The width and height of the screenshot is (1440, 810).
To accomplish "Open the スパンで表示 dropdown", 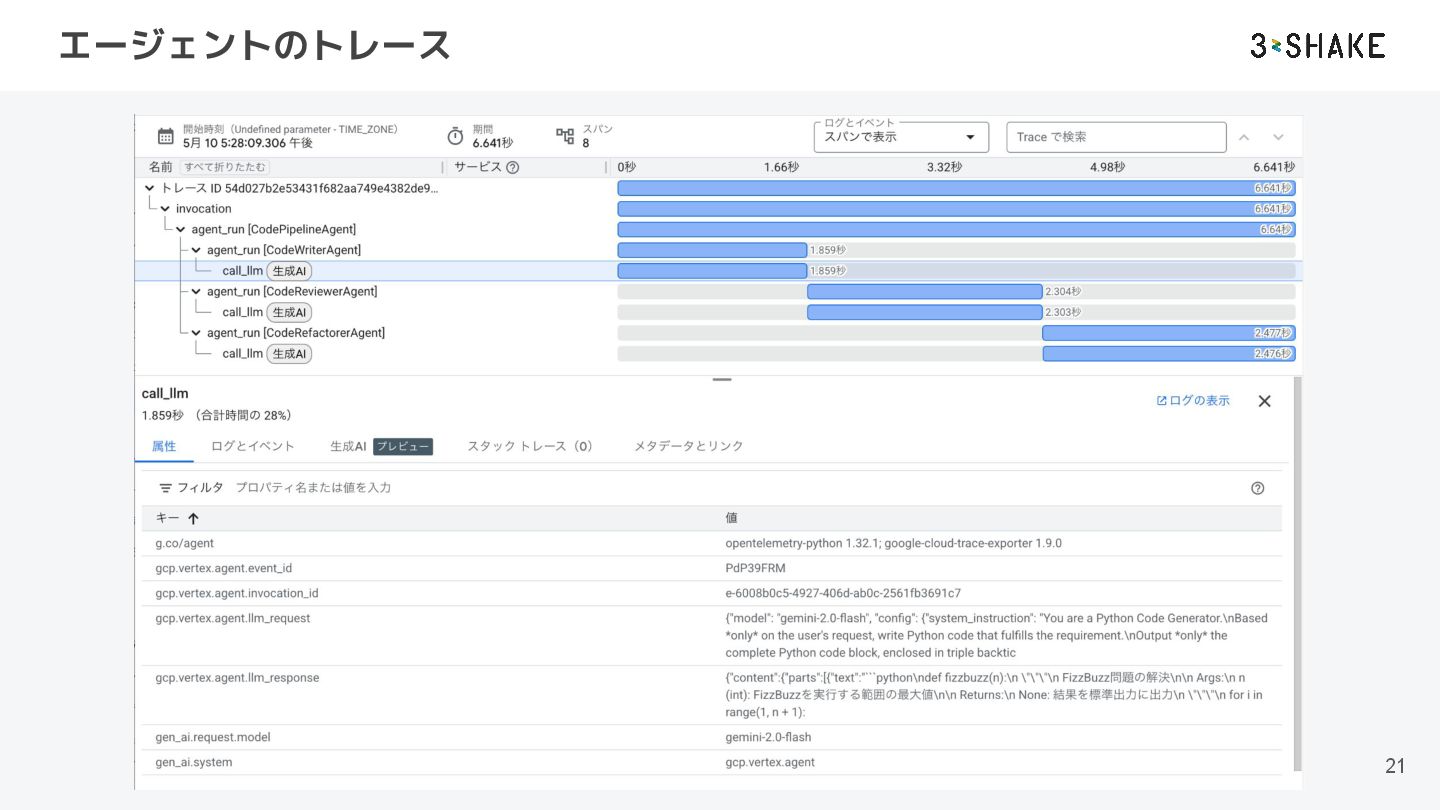I will [x=900, y=137].
